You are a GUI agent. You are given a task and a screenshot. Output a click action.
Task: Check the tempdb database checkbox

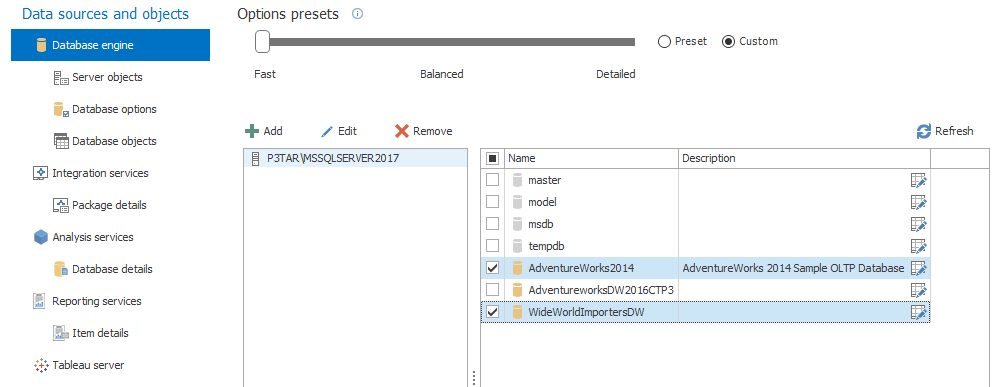tap(492, 246)
